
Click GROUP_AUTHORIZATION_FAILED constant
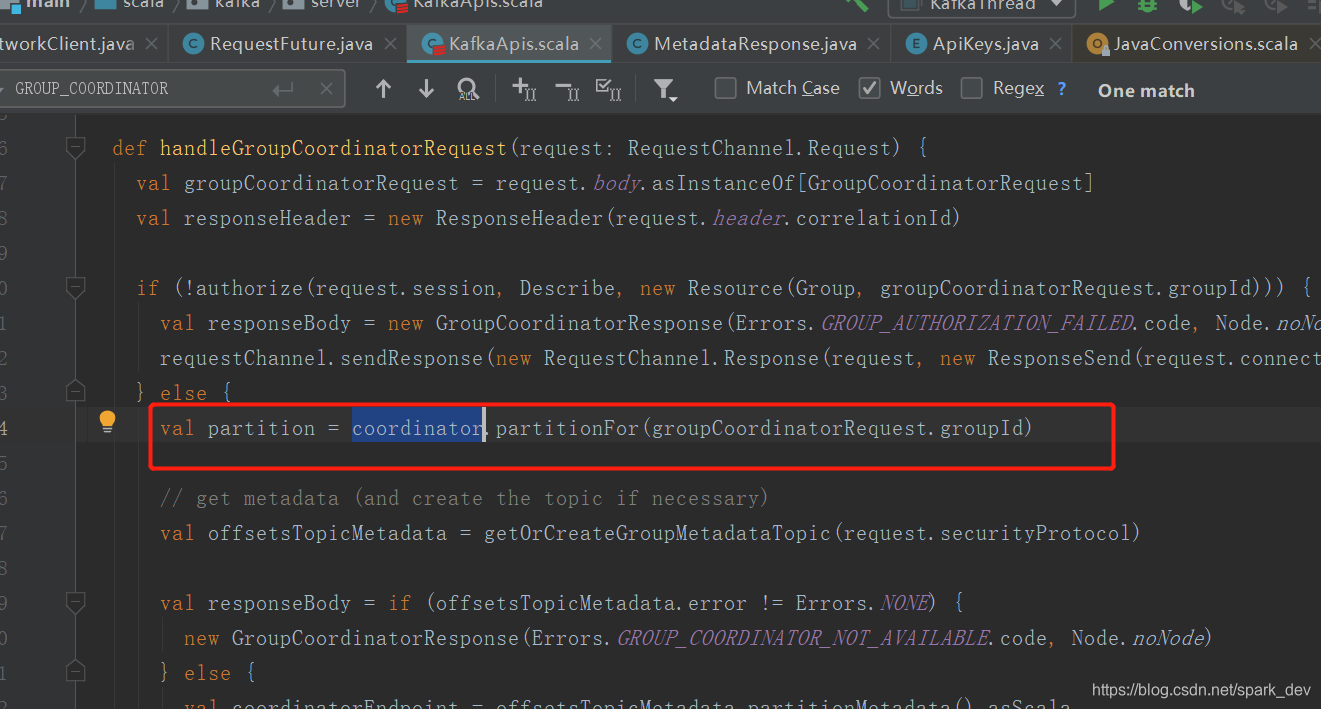point(976,323)
